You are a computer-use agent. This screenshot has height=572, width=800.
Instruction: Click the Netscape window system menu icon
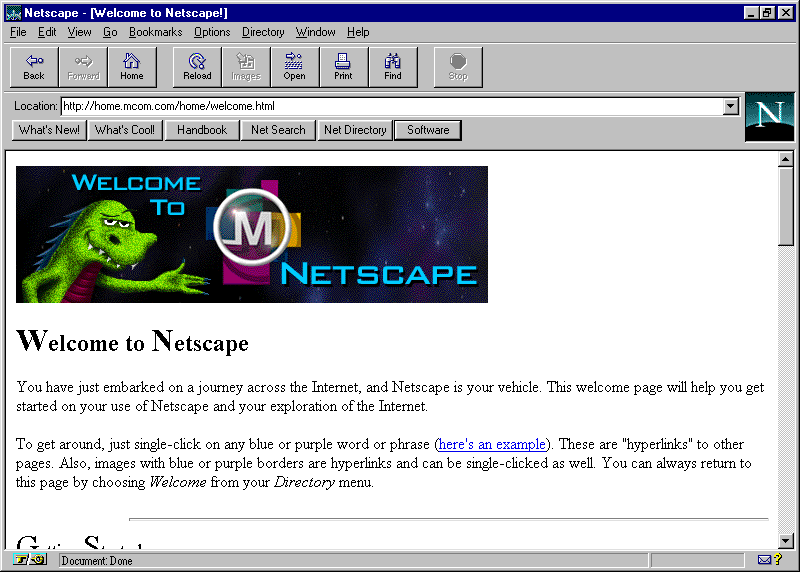[x=13, y=12]
